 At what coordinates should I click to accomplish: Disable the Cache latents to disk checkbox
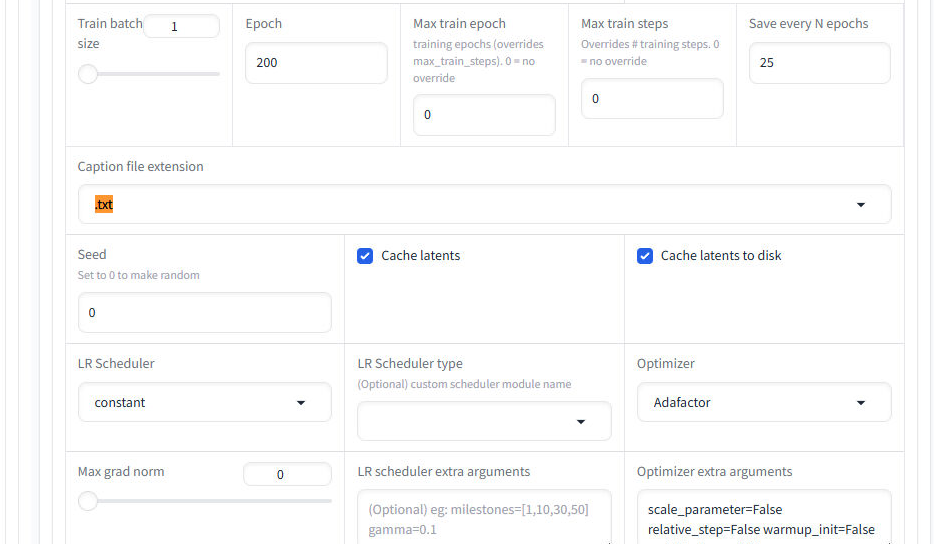click(645, 256)
